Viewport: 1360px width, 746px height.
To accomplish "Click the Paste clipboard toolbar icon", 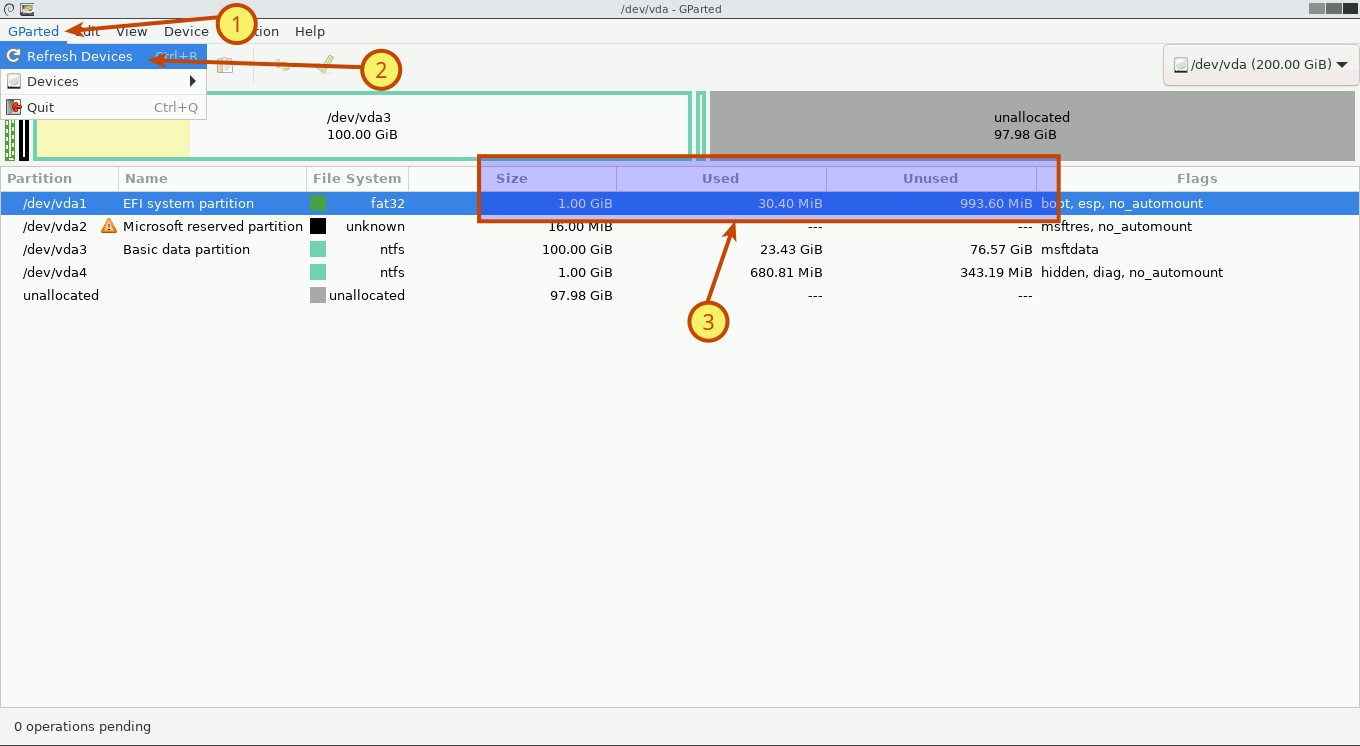I will (x=226, y=65).
